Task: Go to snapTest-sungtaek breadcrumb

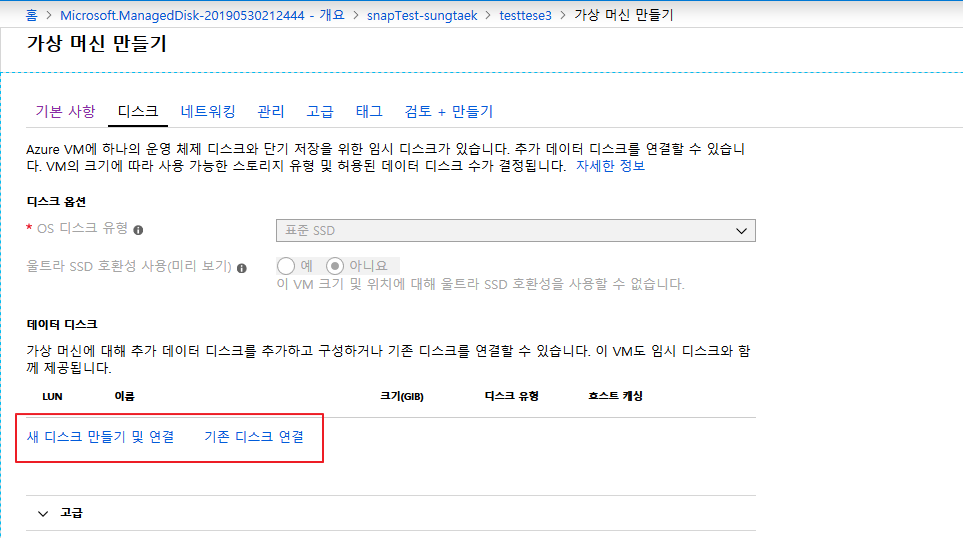Action: (x=422, y=15)
